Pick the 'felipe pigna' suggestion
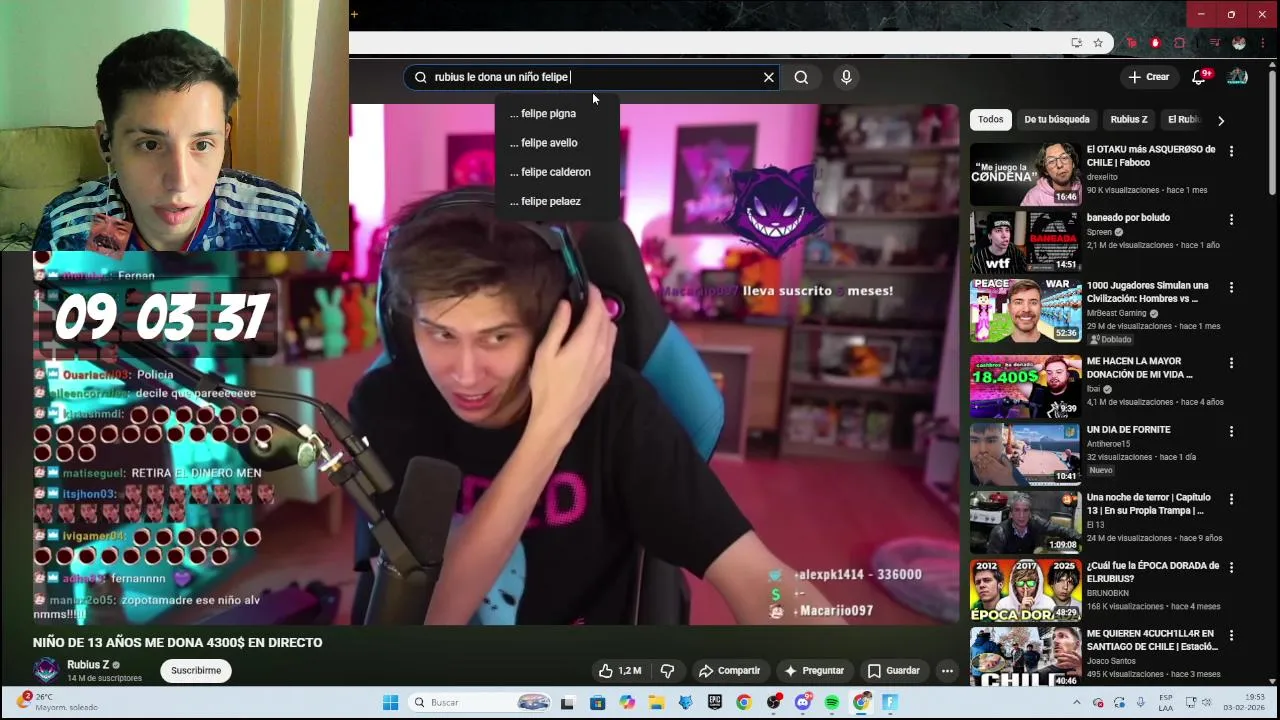The height and width of the screenshot is (720, 1280). click(556, 113)
